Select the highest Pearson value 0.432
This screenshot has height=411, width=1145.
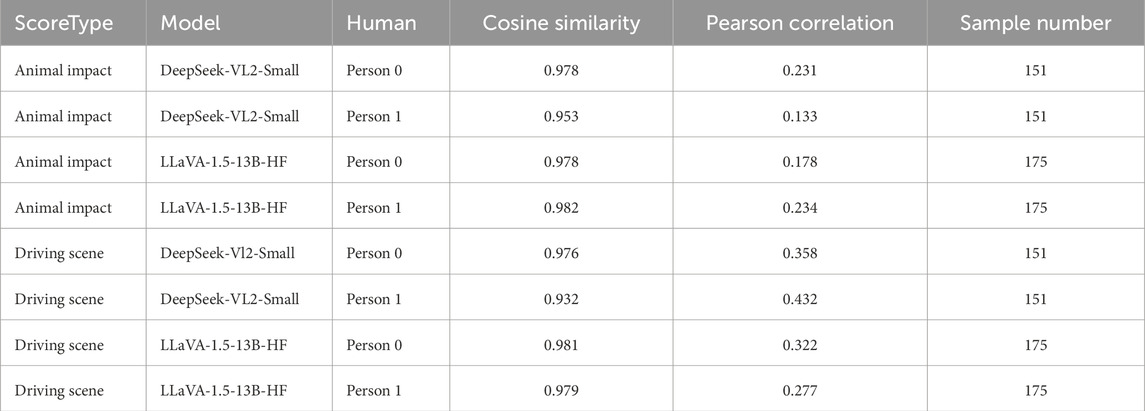click(x=799, y=299)
